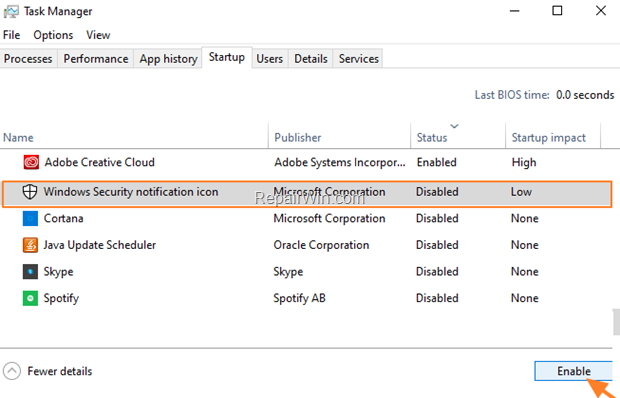Open the View menu

tap(98, 35)
